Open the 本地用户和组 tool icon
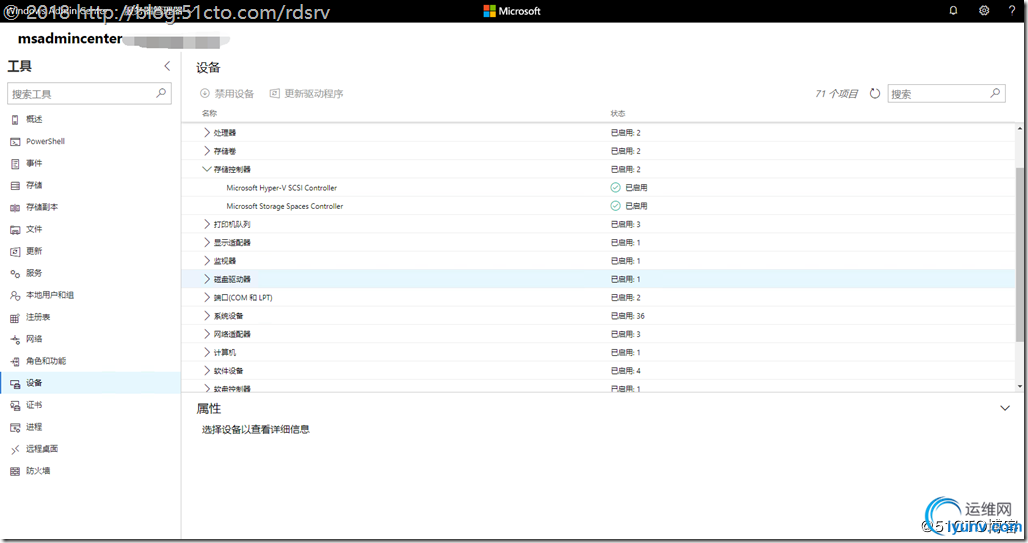 [x=15, y=296]
